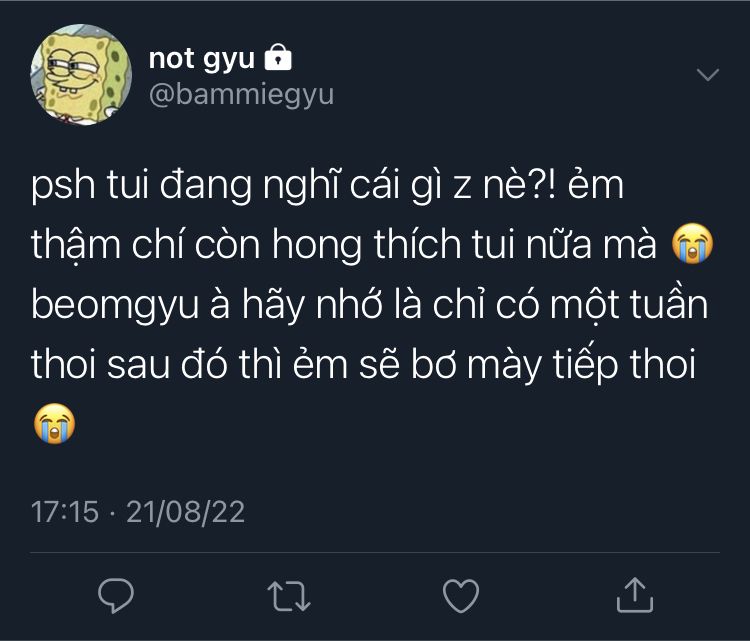Viewport: 750px width, 641px height.
Task: Click the word "nghĩ" in the first line
Action: [301, 185]
